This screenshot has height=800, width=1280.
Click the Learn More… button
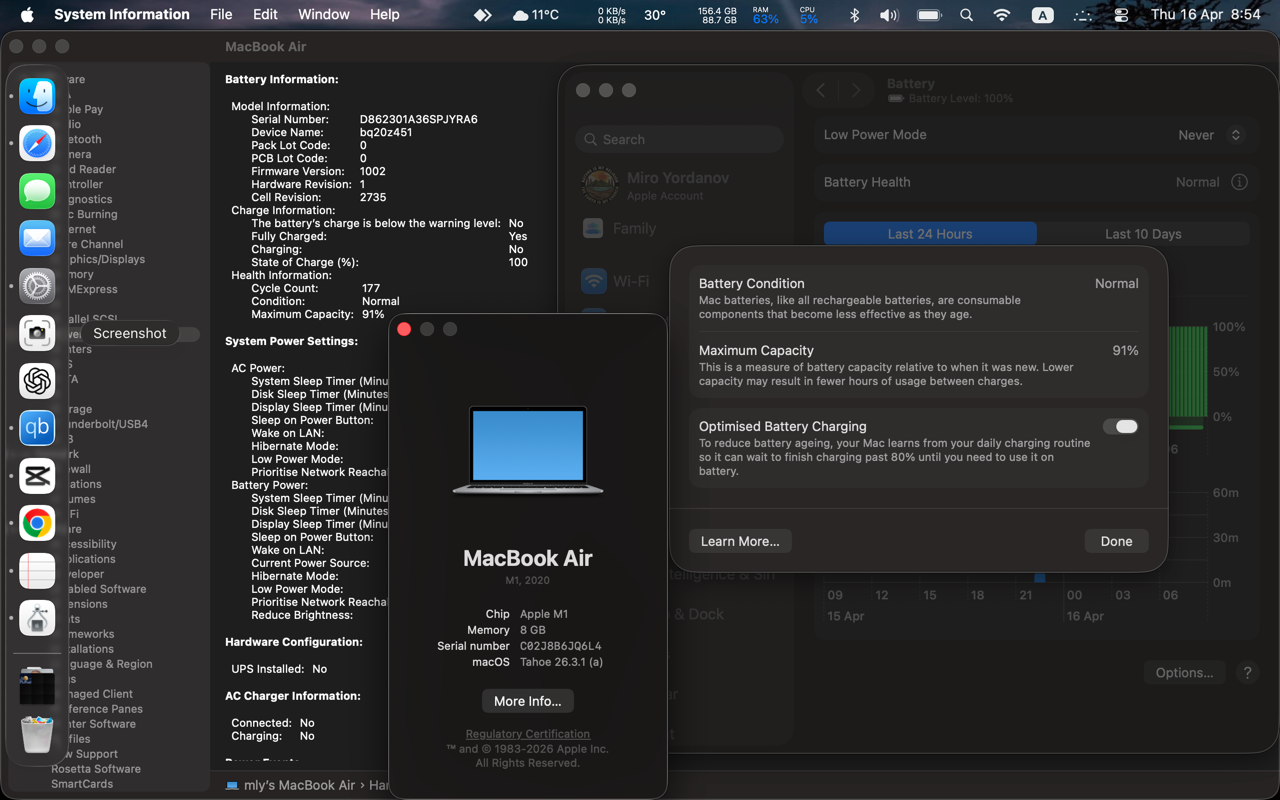pyautogui.click(x=740, y=541)
